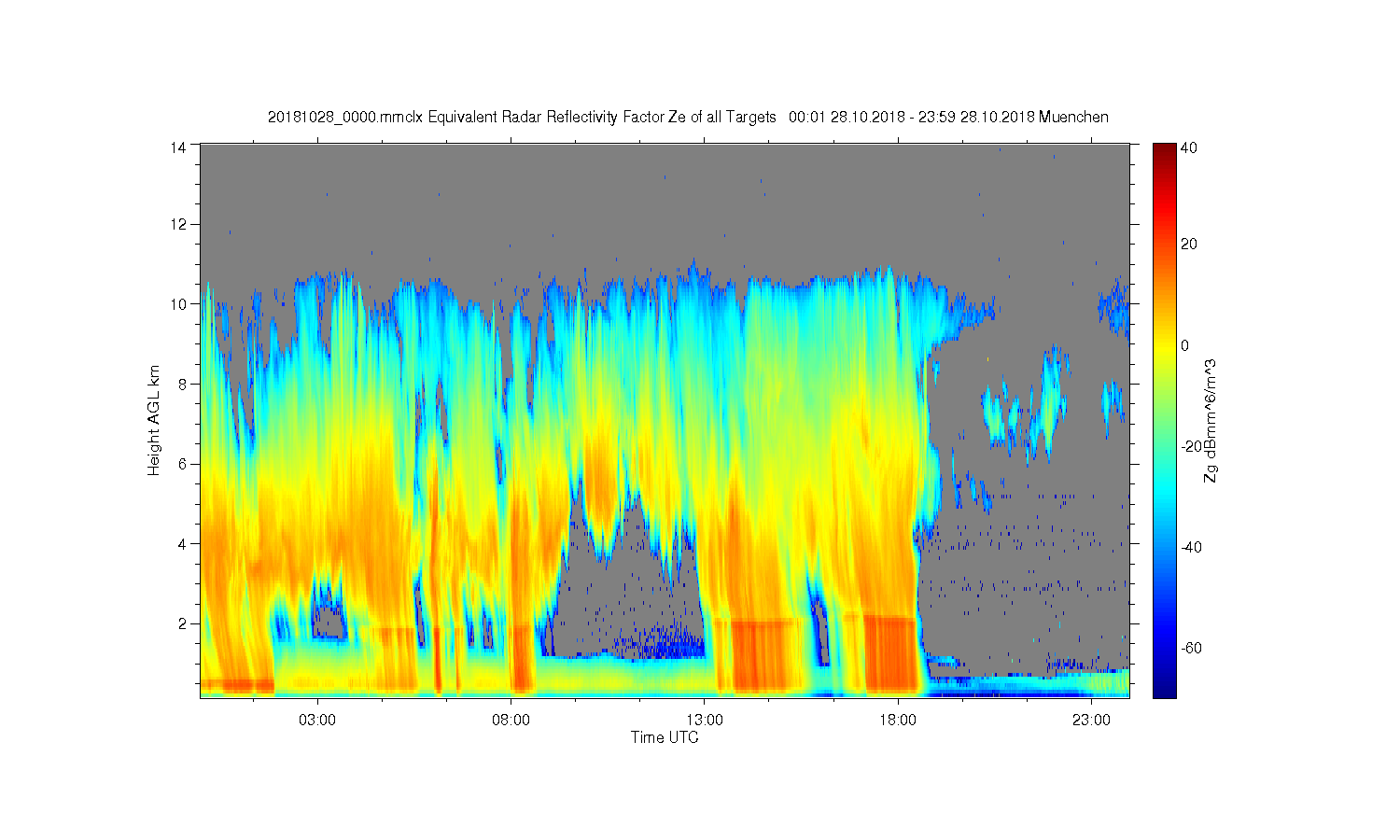
Task: Click the positive 20 color scale value
Action: tap(1189, 245)
